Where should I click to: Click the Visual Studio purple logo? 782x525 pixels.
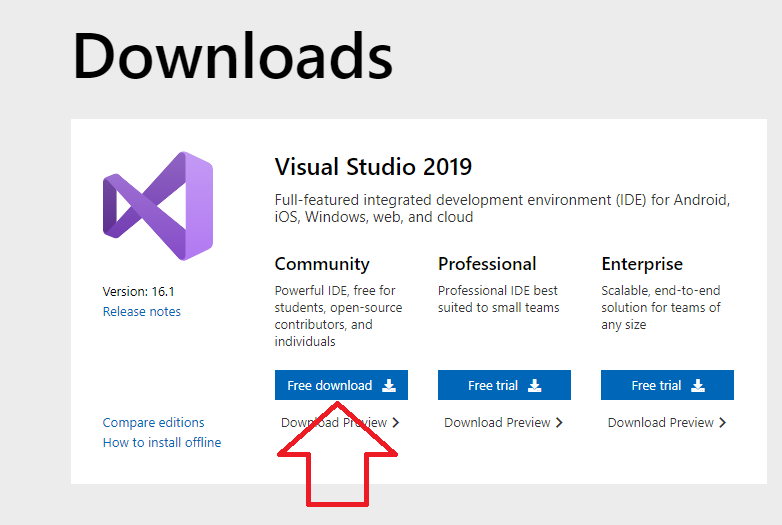pos(158,206)
